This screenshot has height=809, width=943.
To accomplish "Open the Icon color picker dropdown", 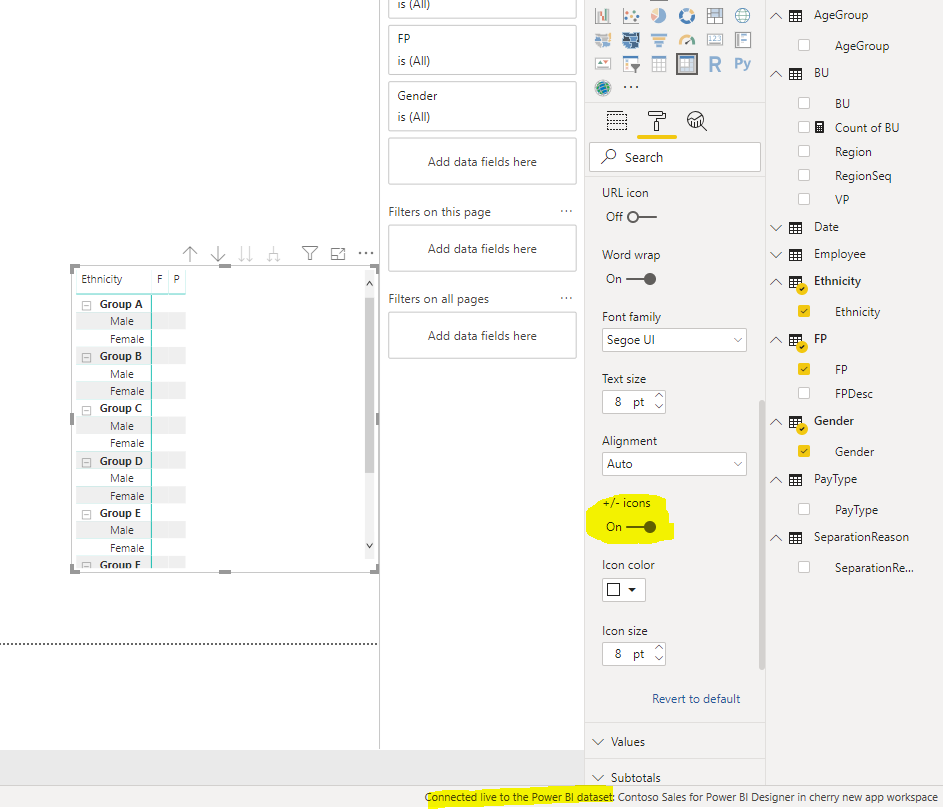I will click(624, 590).
